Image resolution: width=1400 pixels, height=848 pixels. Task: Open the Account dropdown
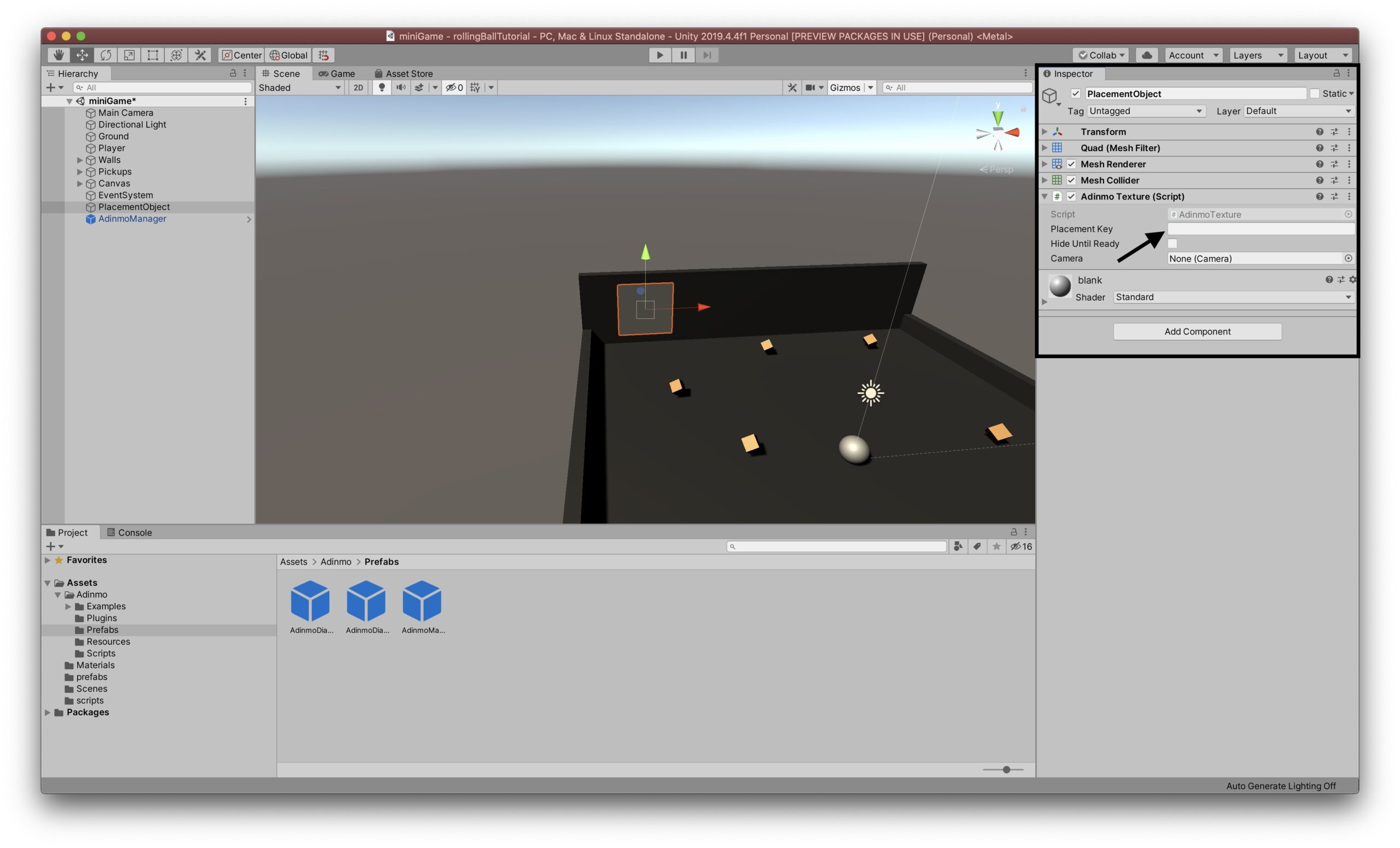(x=1193, y=55)
